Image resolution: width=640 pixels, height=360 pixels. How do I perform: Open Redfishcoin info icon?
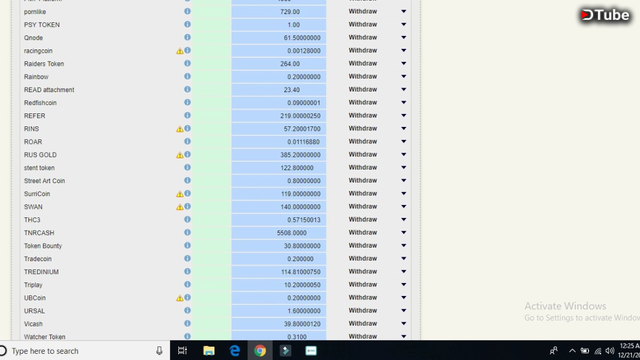click(187, 102)
